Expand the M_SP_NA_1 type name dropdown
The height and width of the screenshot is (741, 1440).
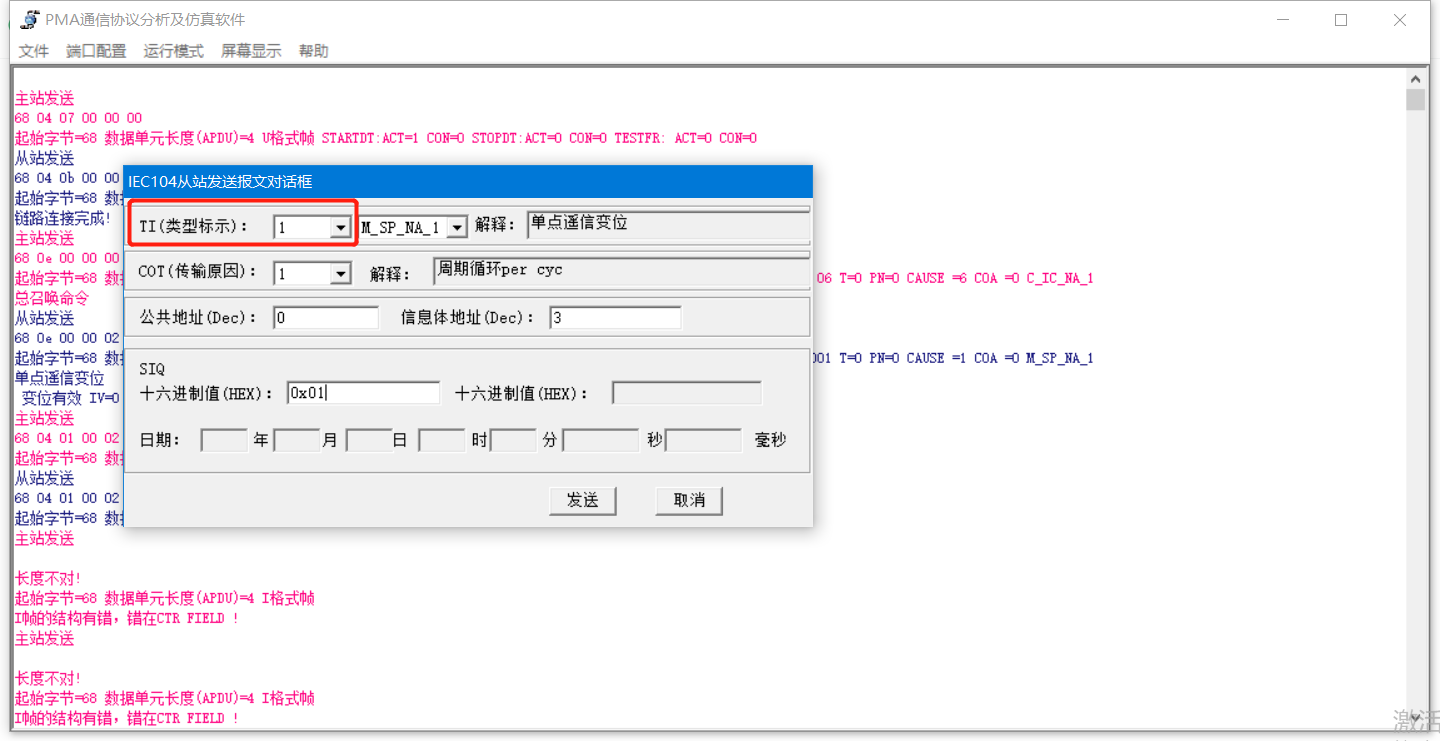pyautogui.click(x=457, y=228)
